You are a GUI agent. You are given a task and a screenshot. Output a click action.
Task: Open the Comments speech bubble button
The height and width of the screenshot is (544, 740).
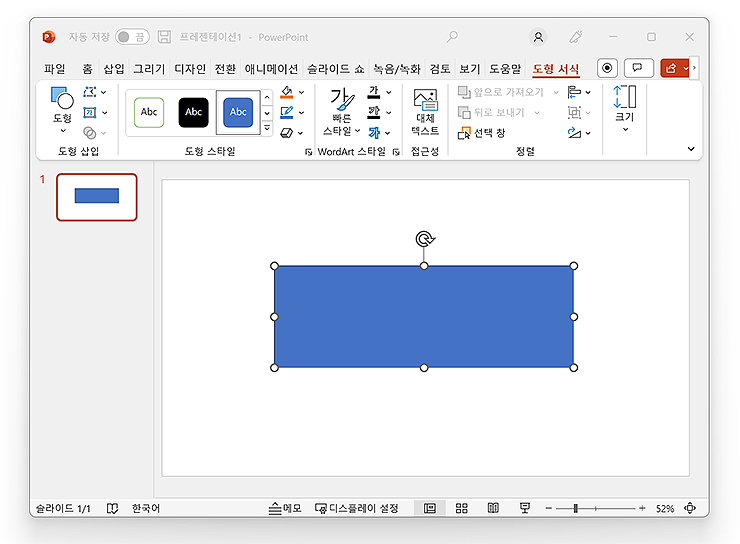click(639, 68)
